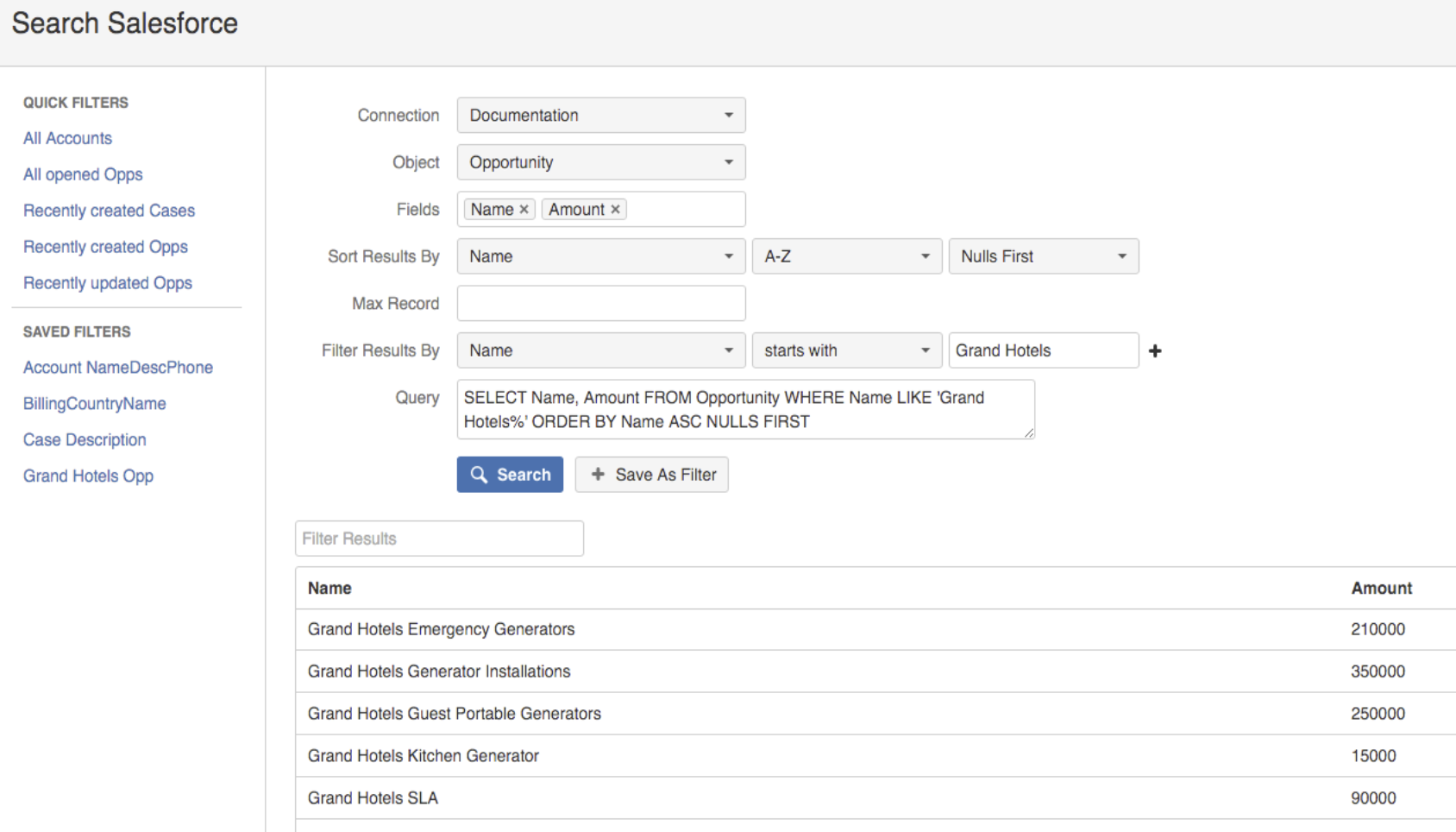
Task: Open the Nulls First dropdown
Action: point(1044,256)
